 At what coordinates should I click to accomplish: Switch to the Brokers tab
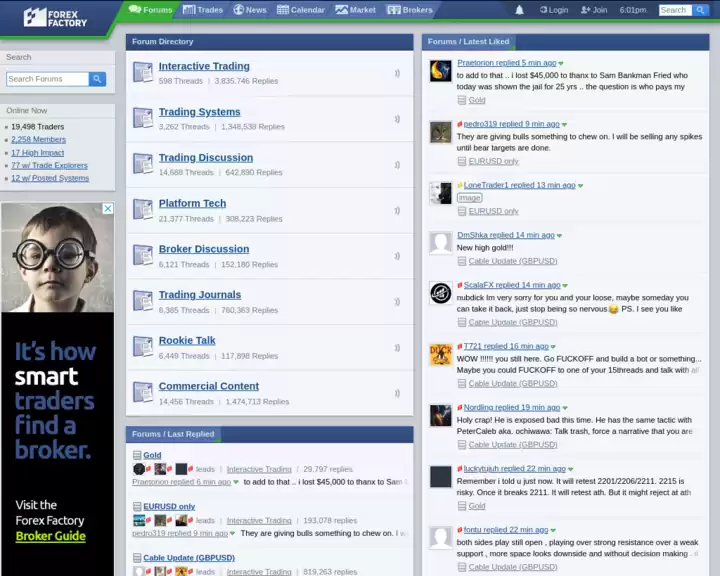(411, 10)
